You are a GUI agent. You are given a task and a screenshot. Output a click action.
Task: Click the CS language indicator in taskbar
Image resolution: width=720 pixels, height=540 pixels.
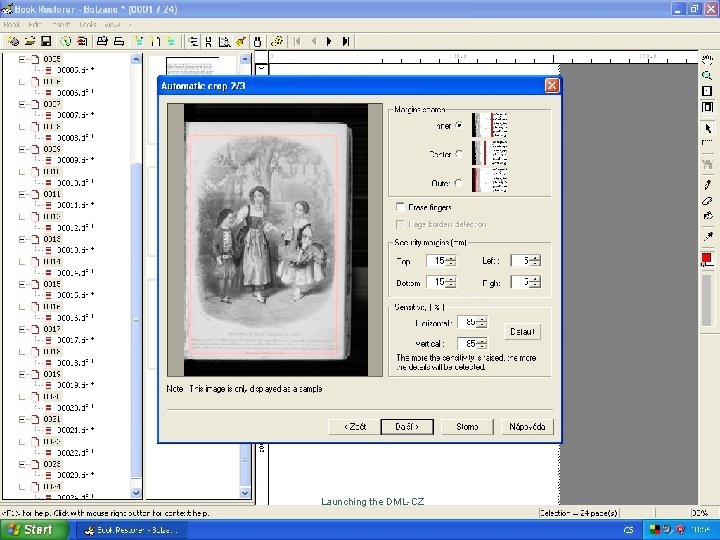pos(629,530)
